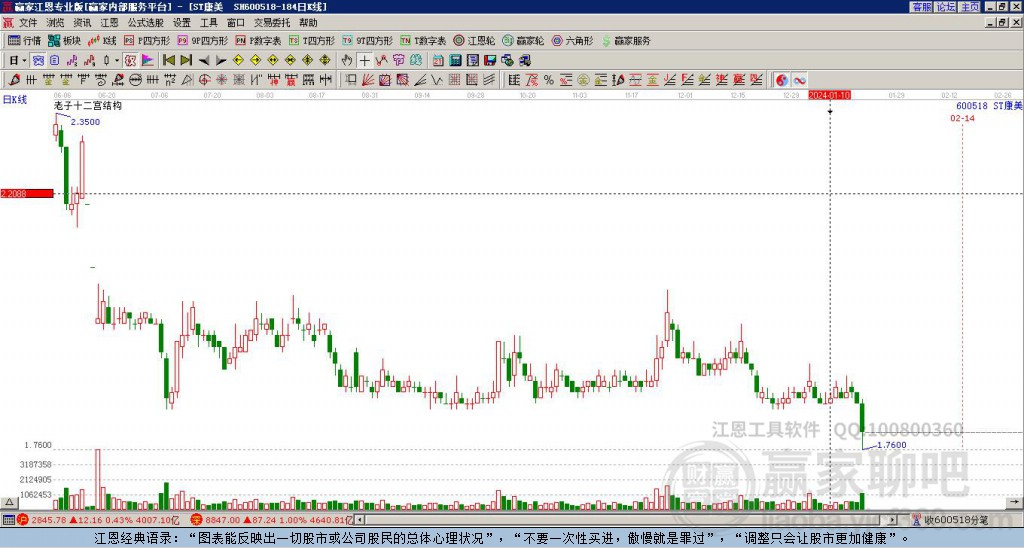Viewport: 1024px width, 548px height.
Task: Click the pink 节 solar term icon
Action: pos(398,60)
